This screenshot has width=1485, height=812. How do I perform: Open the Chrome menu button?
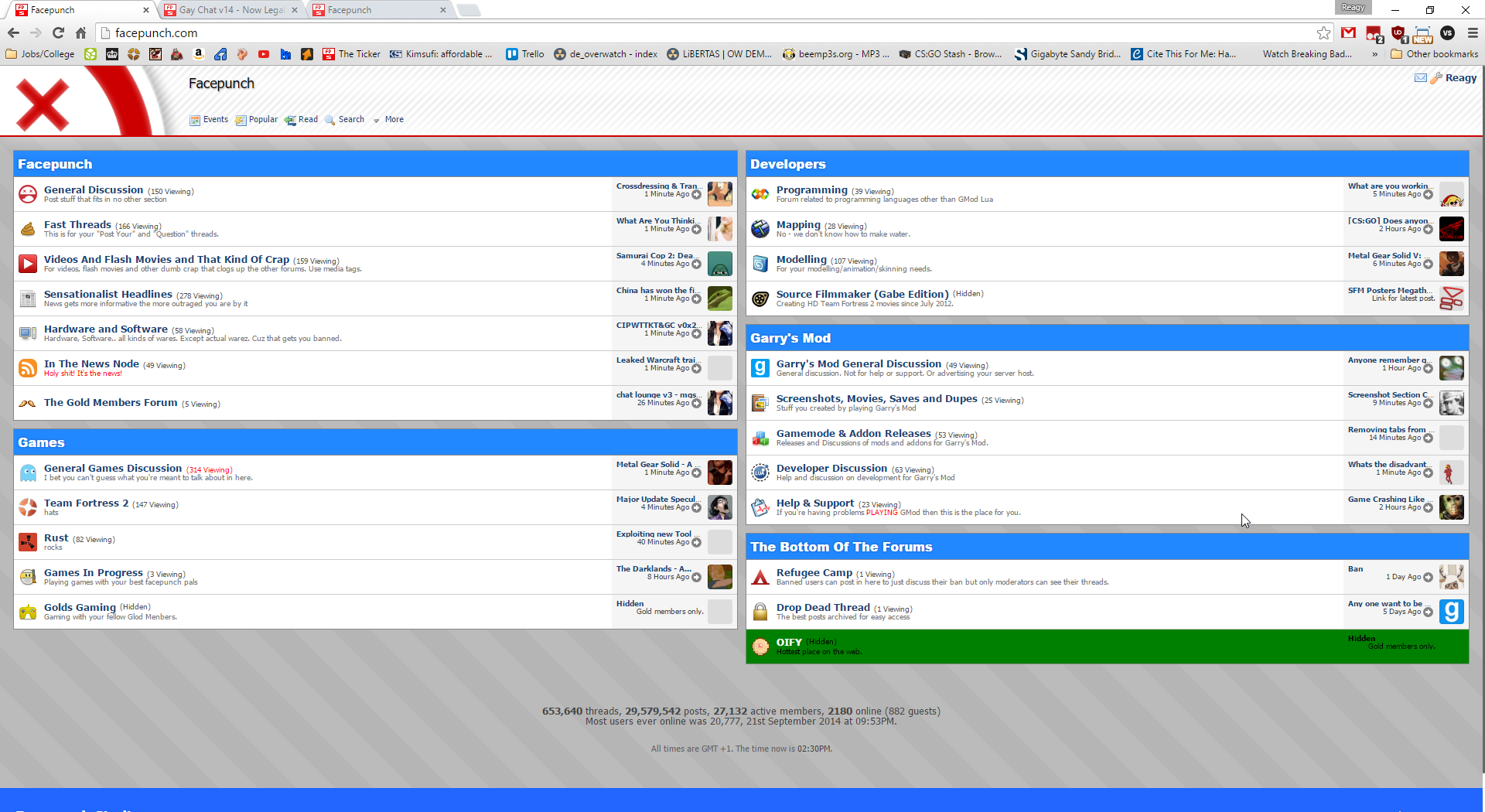point(1473,32)
